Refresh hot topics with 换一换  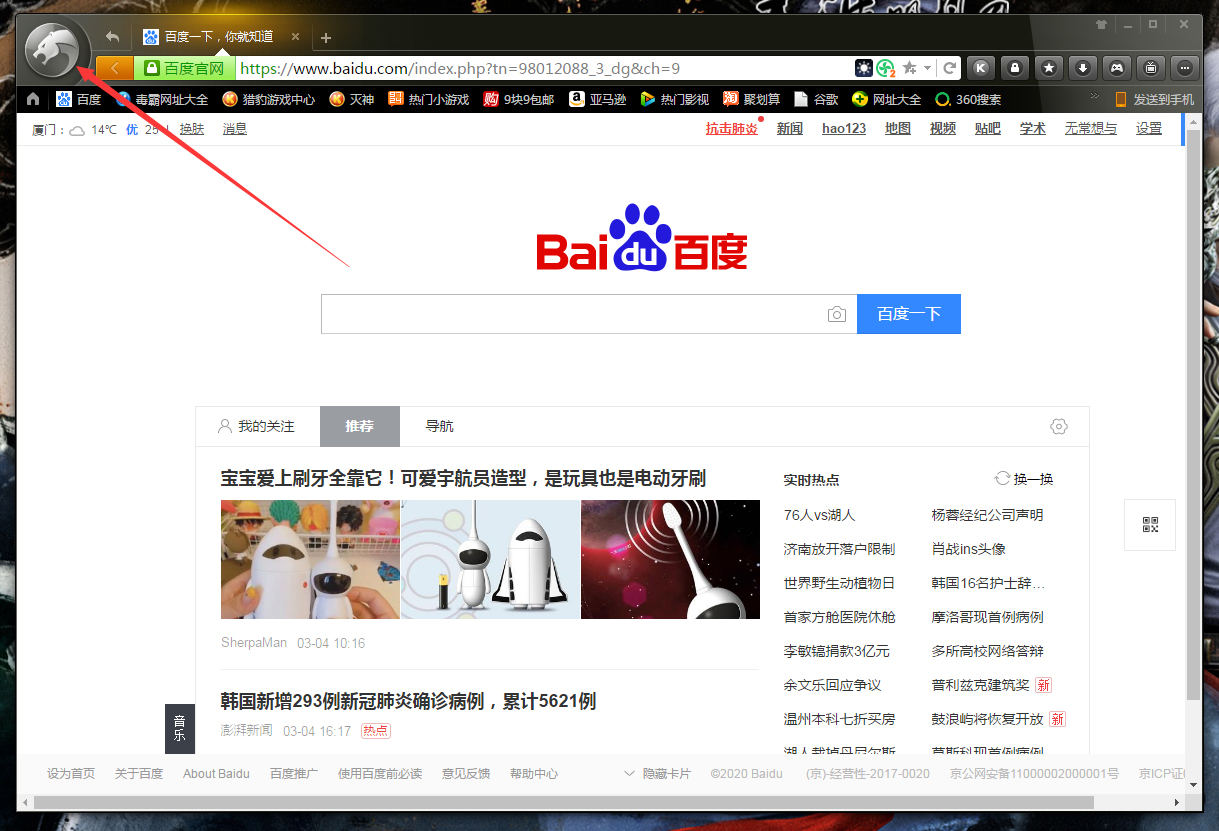[1022, 479]
